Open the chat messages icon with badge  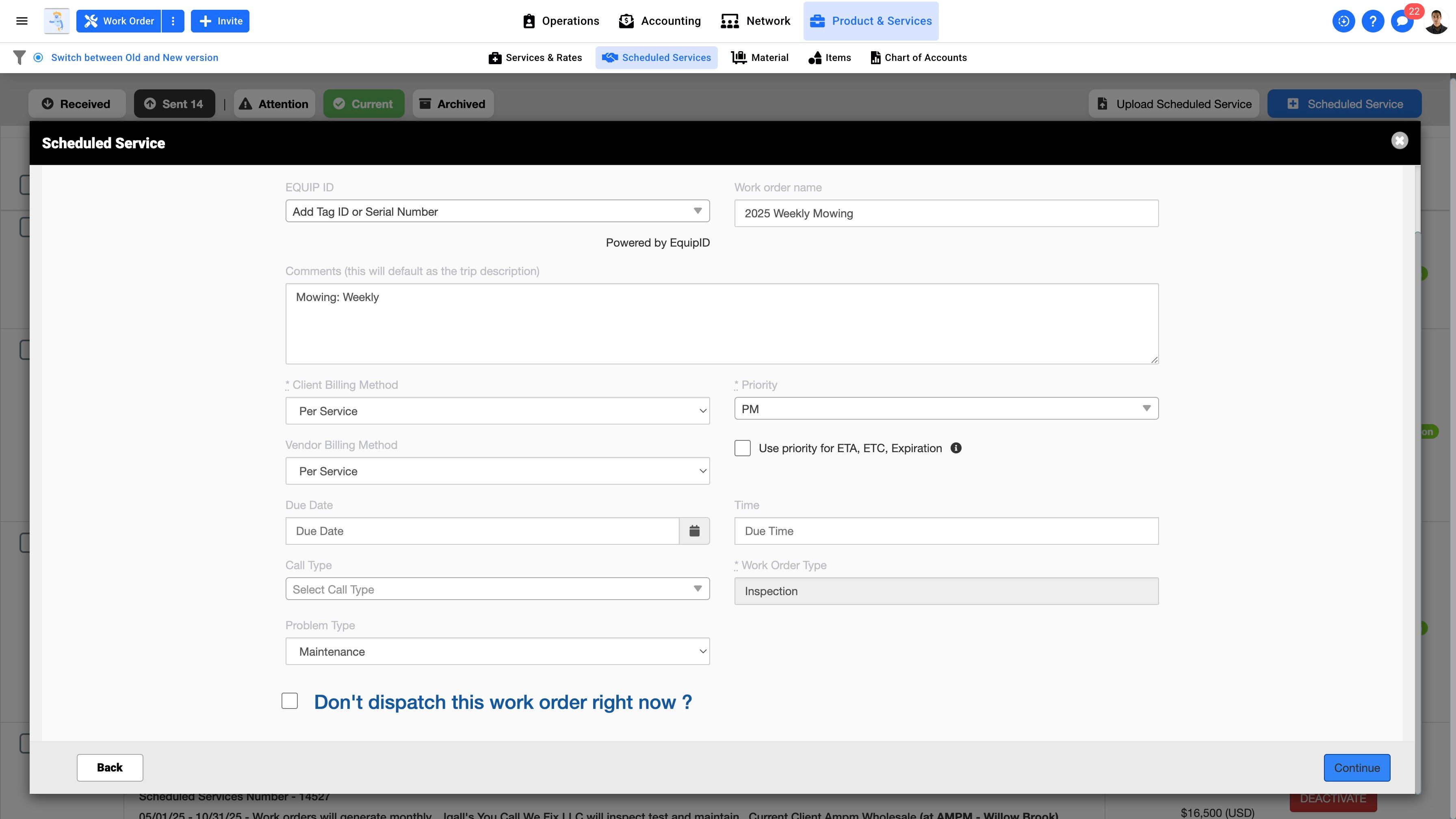(1402, 22)
